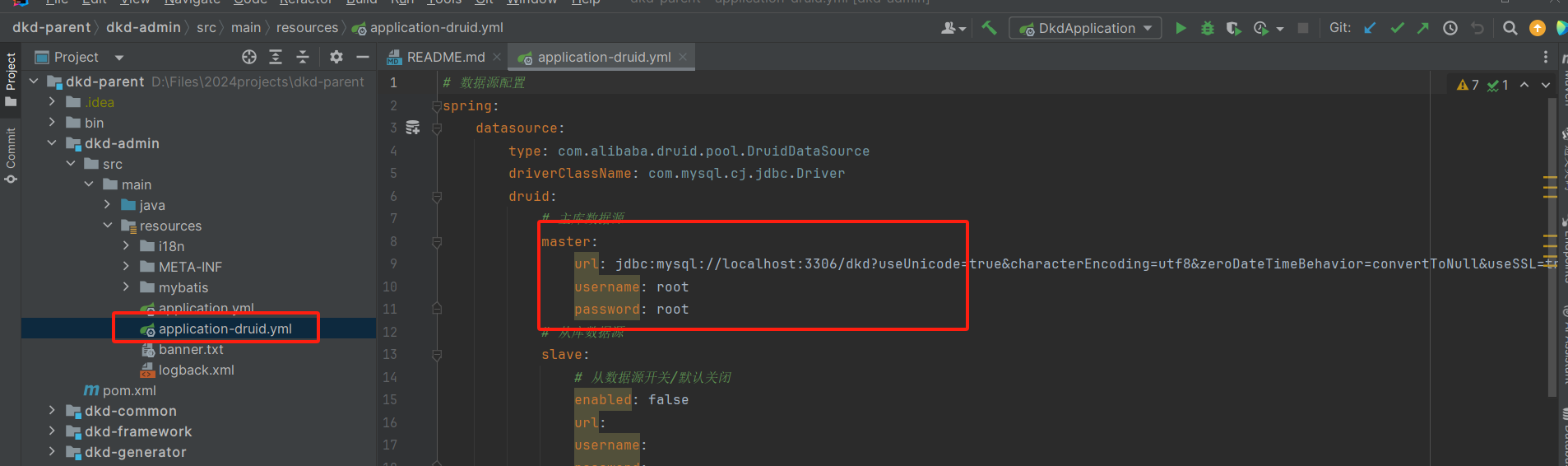Viewport: 1568px width, 466px height.
Task: Run DkdApplication with Coverage shield icon
Action: [1233, 28]
